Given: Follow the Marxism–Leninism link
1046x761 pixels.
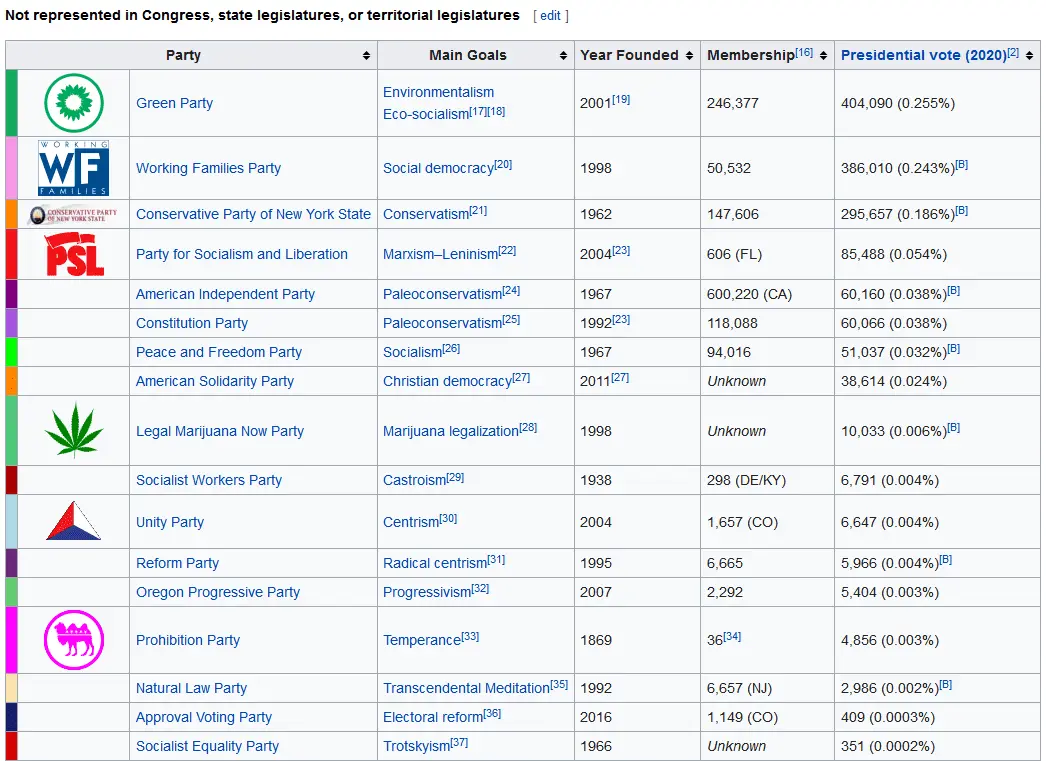Looking at the screenshot, I should (x=440, y=254).
